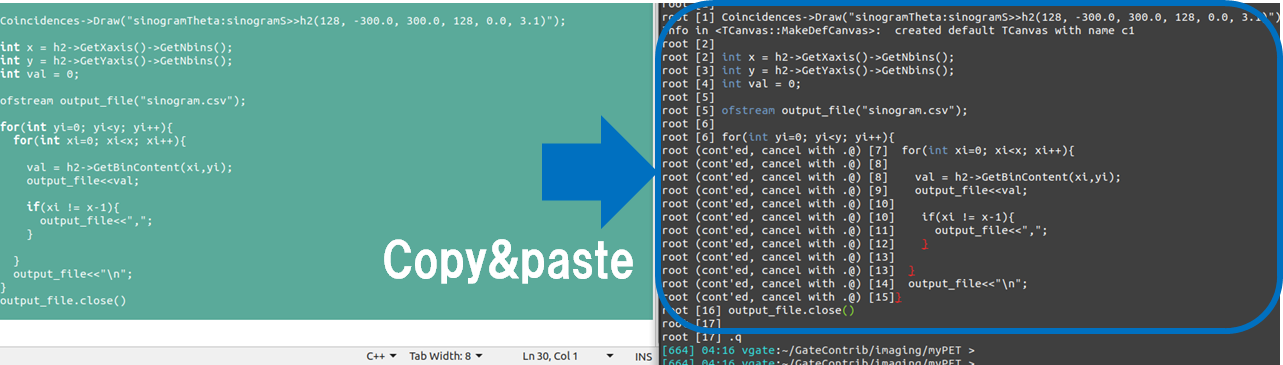Image resolution: width=1283 pixels, height=365 pixels.
Task: Toggle the INS insert mode indicator
Action: pyautogui.click(x=643, y=356)
